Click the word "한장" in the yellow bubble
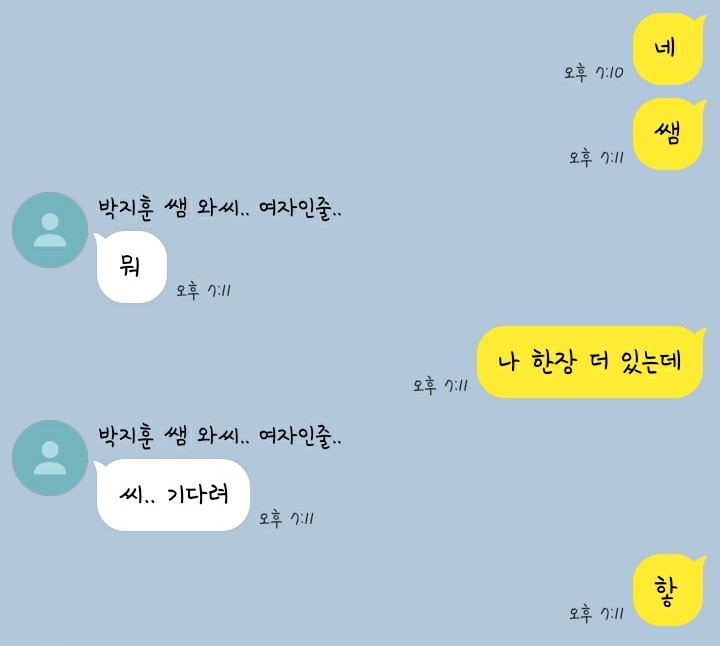Image resolution: width=720 pixels, height=646 pixels. click(x=554, y=362)
